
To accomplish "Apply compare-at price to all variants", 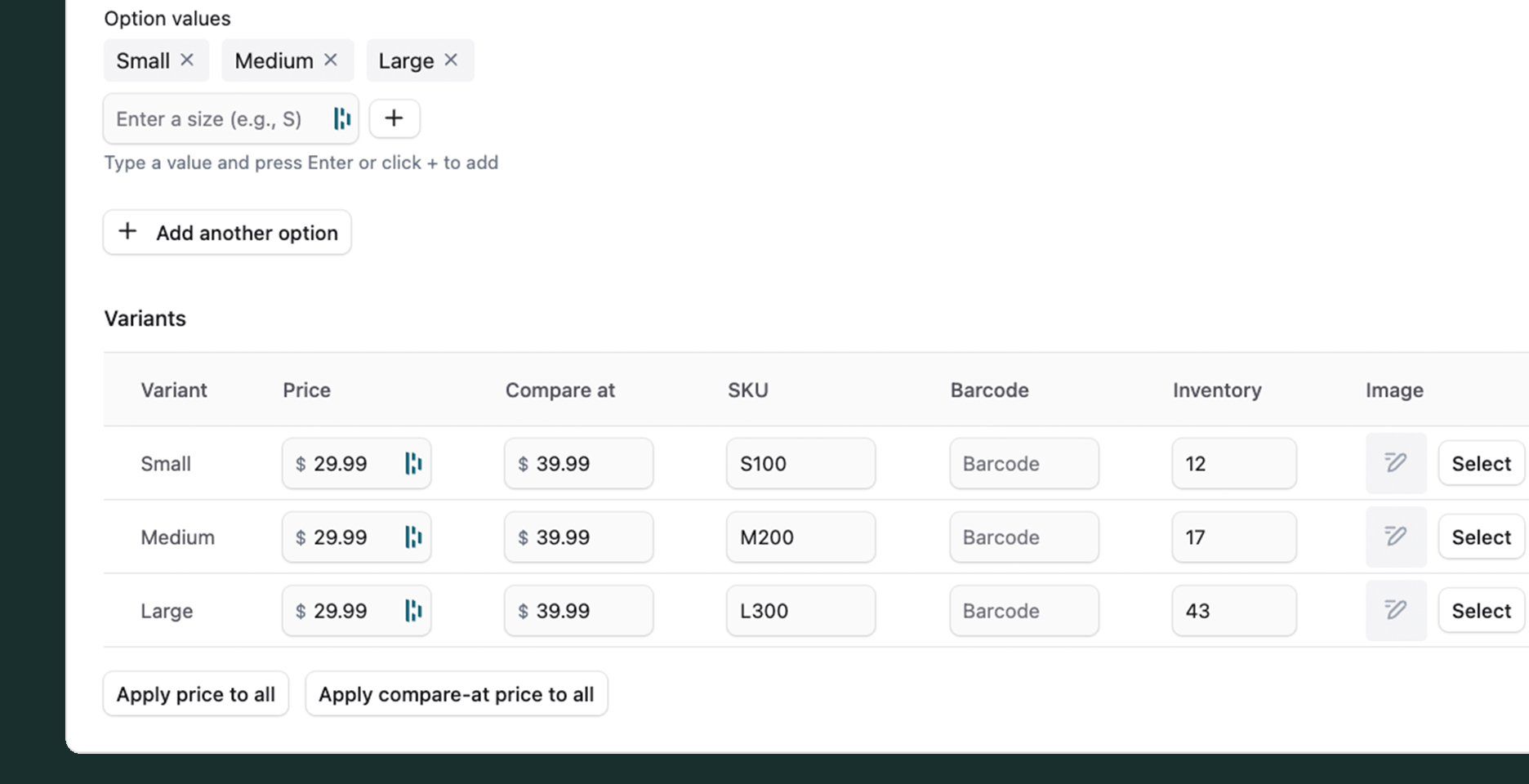I will point(456,694).
